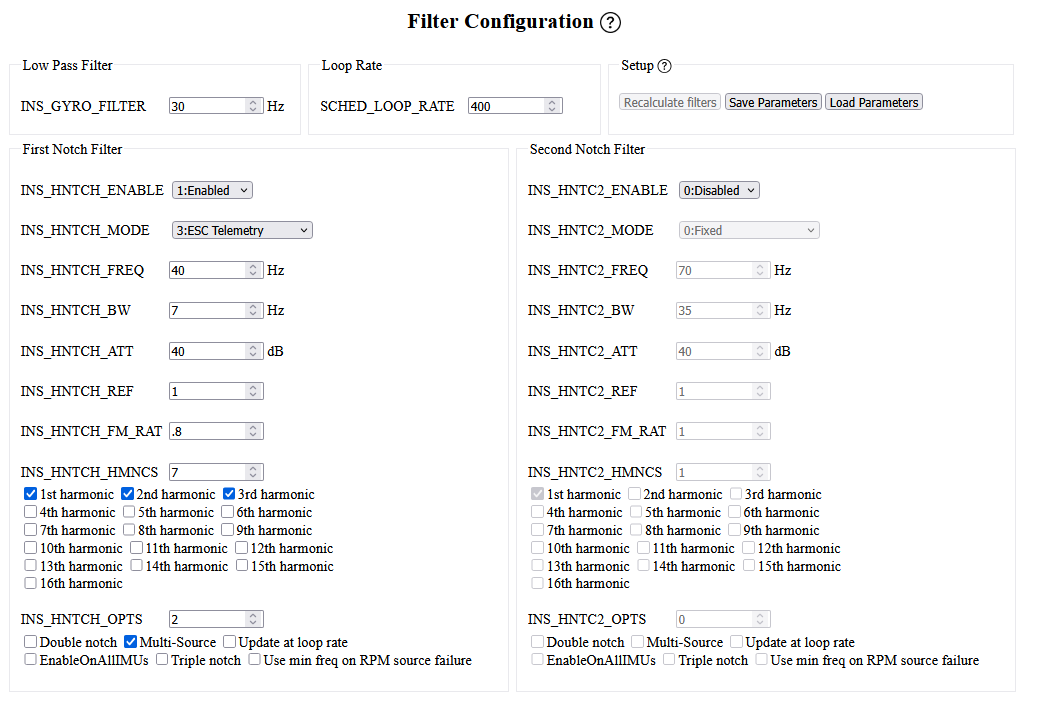The height and width of the screenshot is (702, 1047).
Task: Open the INS_HNTC2_ENABLE Disabled dropdown
Action: click(719, 190)
